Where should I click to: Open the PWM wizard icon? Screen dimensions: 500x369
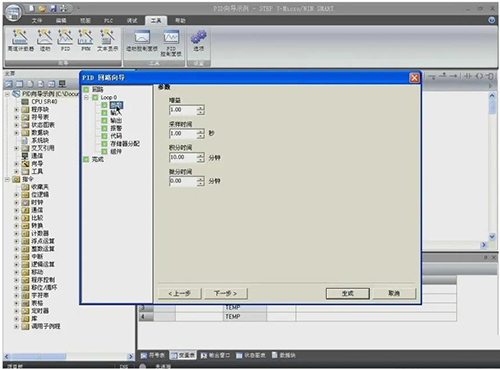[86, 40]
